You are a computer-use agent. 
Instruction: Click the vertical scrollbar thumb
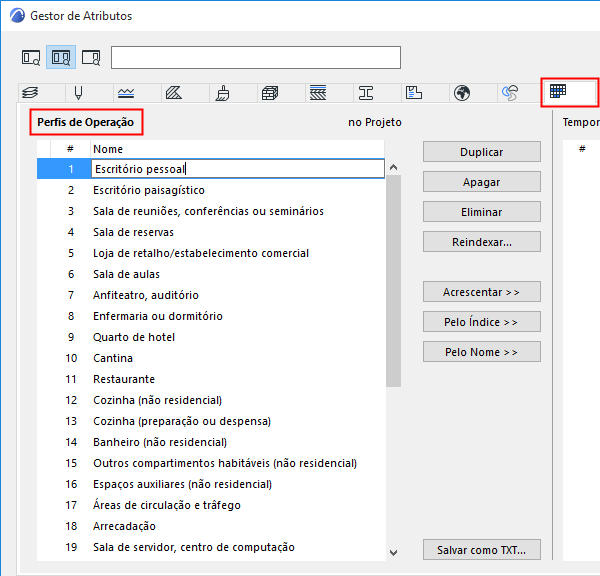(x=393, y=281)
